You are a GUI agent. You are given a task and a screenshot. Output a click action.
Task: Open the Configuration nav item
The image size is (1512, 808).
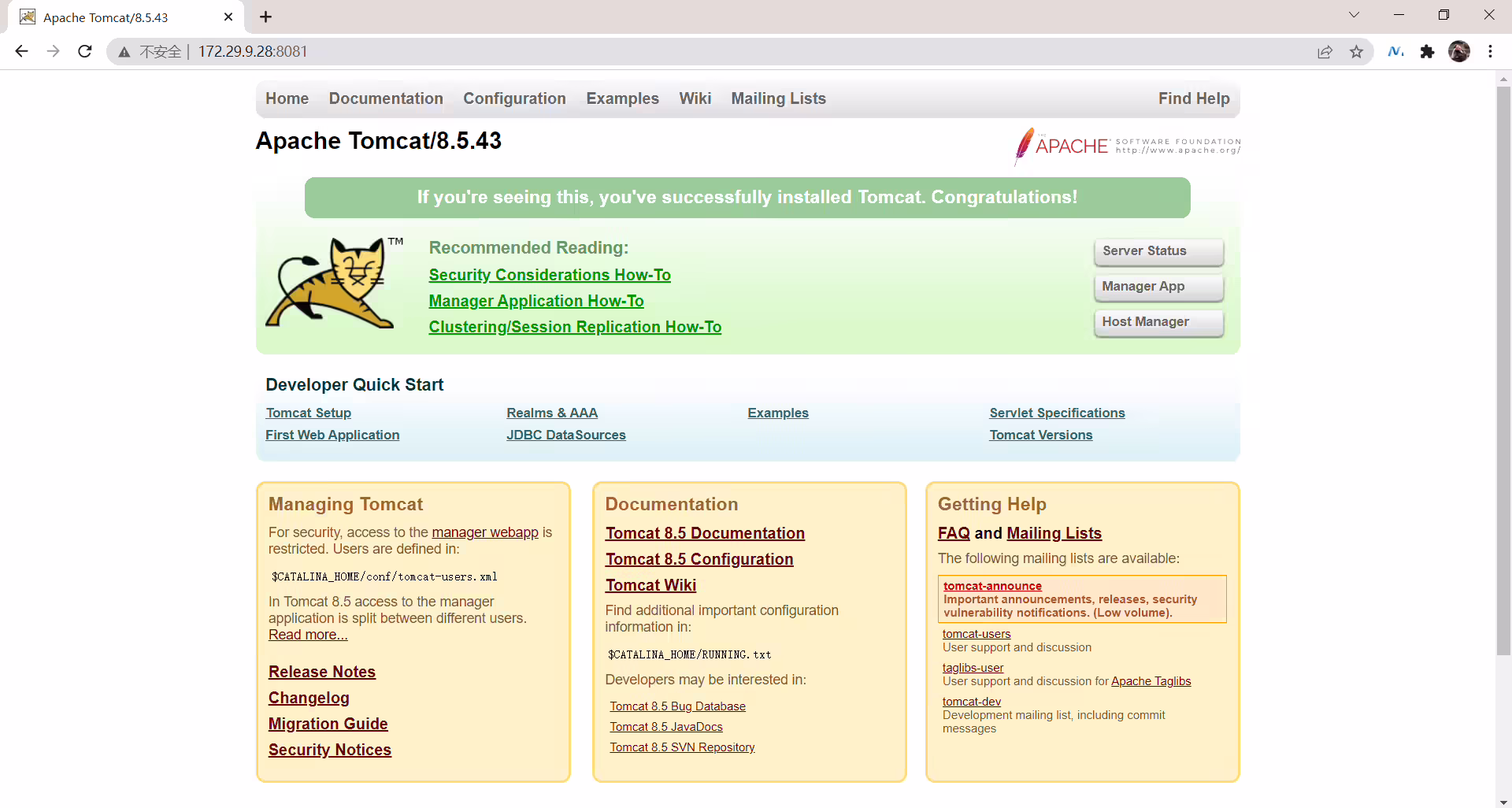click(514, 98)
